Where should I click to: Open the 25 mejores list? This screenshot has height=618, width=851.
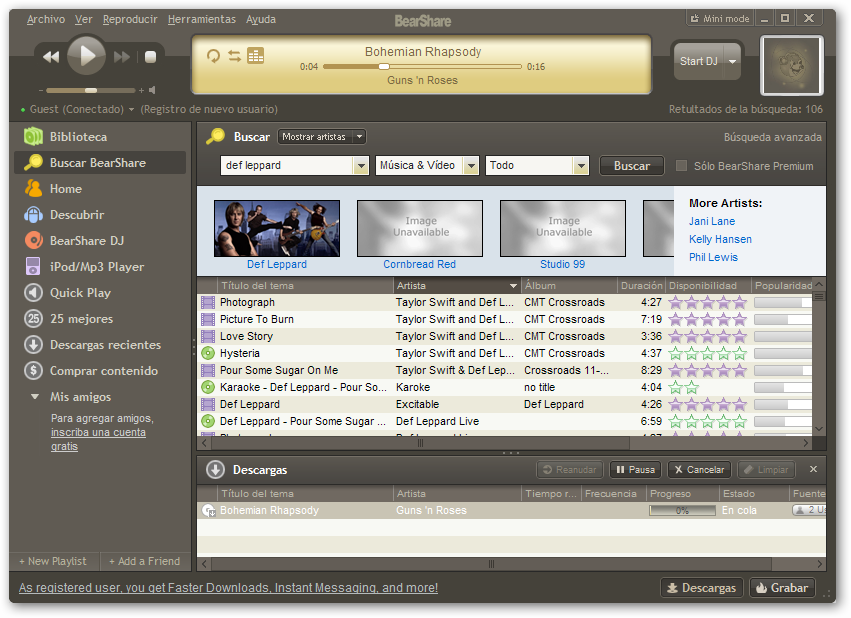click(81, 319)
